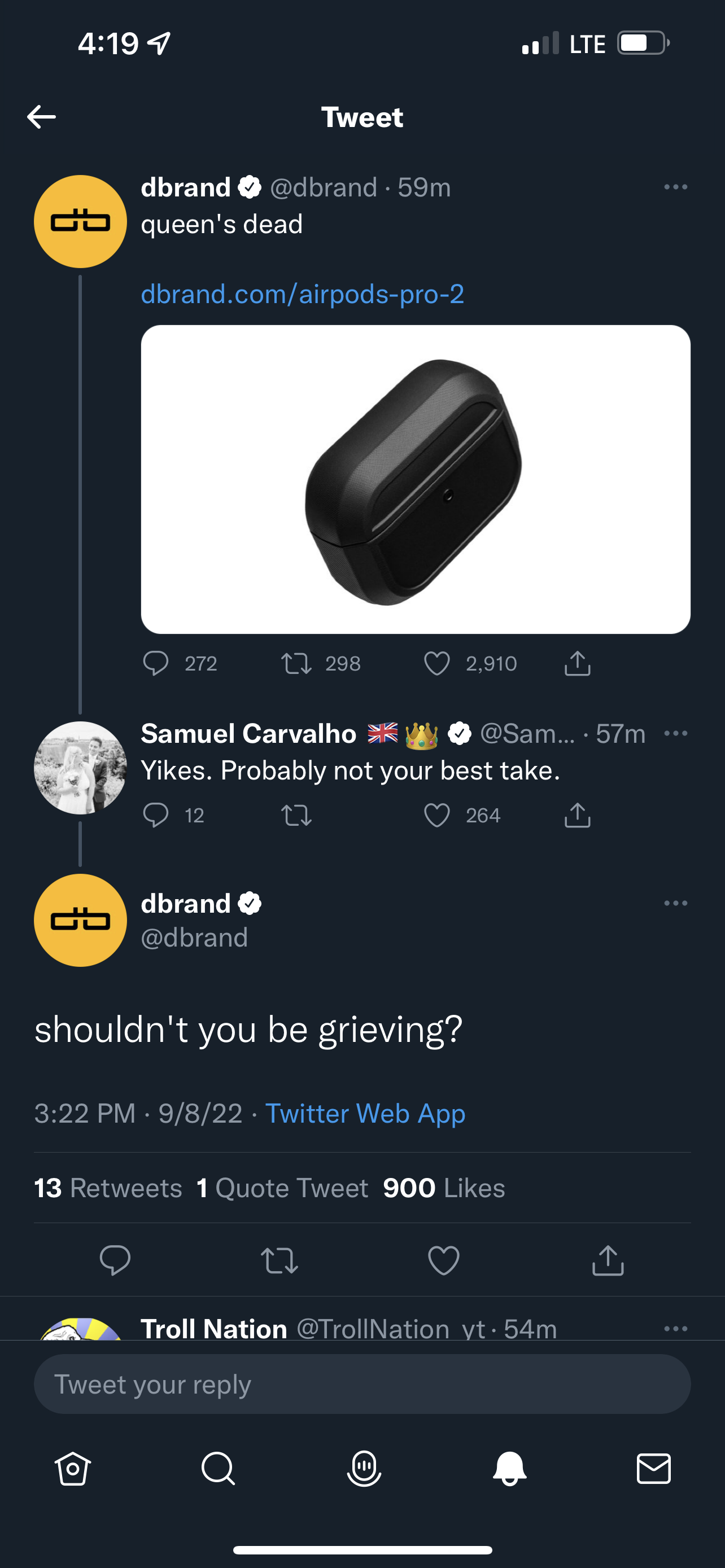Open Messages envelope tab

pyautogui.click(x=654, y=1469)
